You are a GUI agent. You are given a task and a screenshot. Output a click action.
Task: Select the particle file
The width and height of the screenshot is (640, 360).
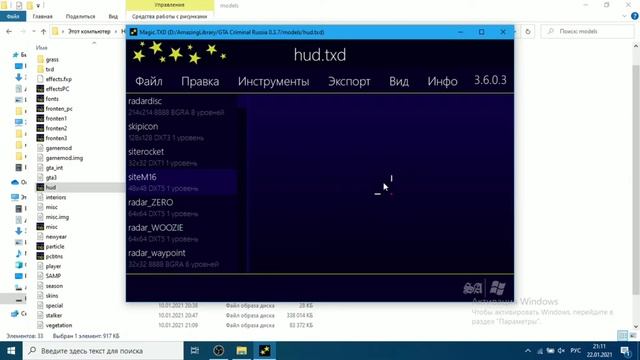(55, 247)
